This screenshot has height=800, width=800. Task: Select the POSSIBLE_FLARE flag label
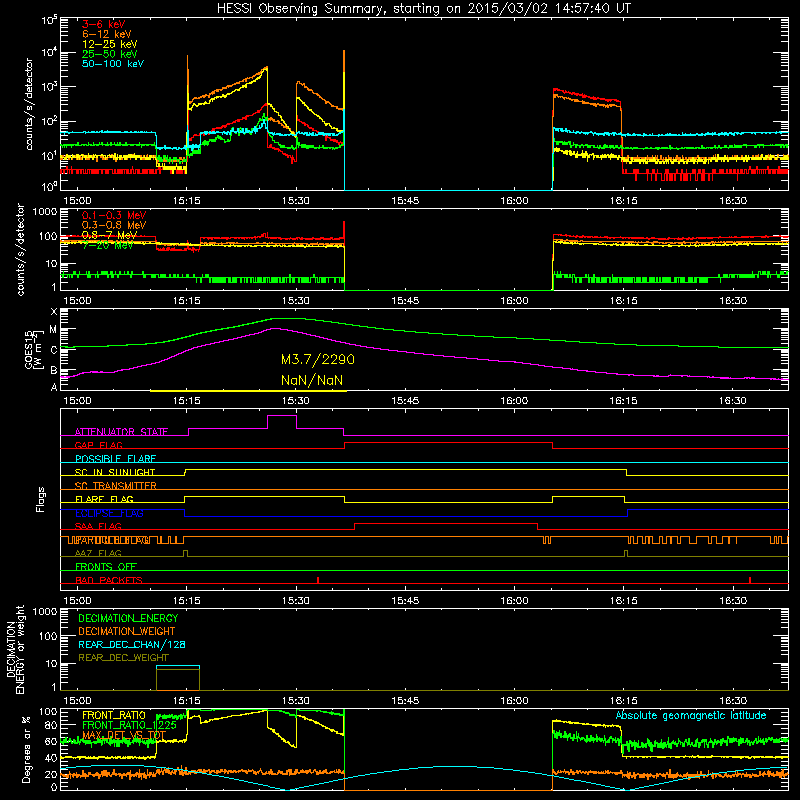point(115,459)
